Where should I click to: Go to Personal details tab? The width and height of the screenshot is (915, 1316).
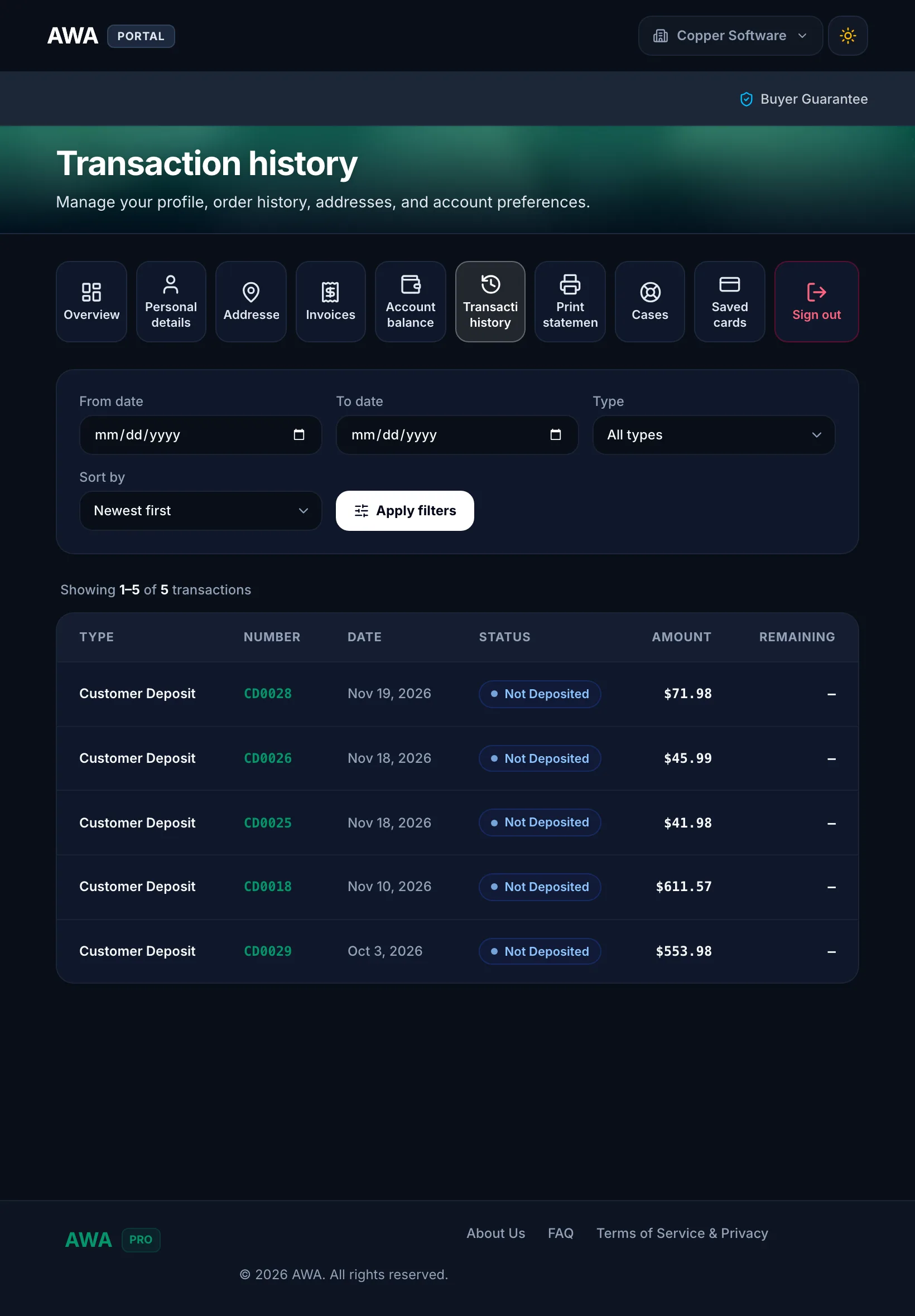click(171, 301)
